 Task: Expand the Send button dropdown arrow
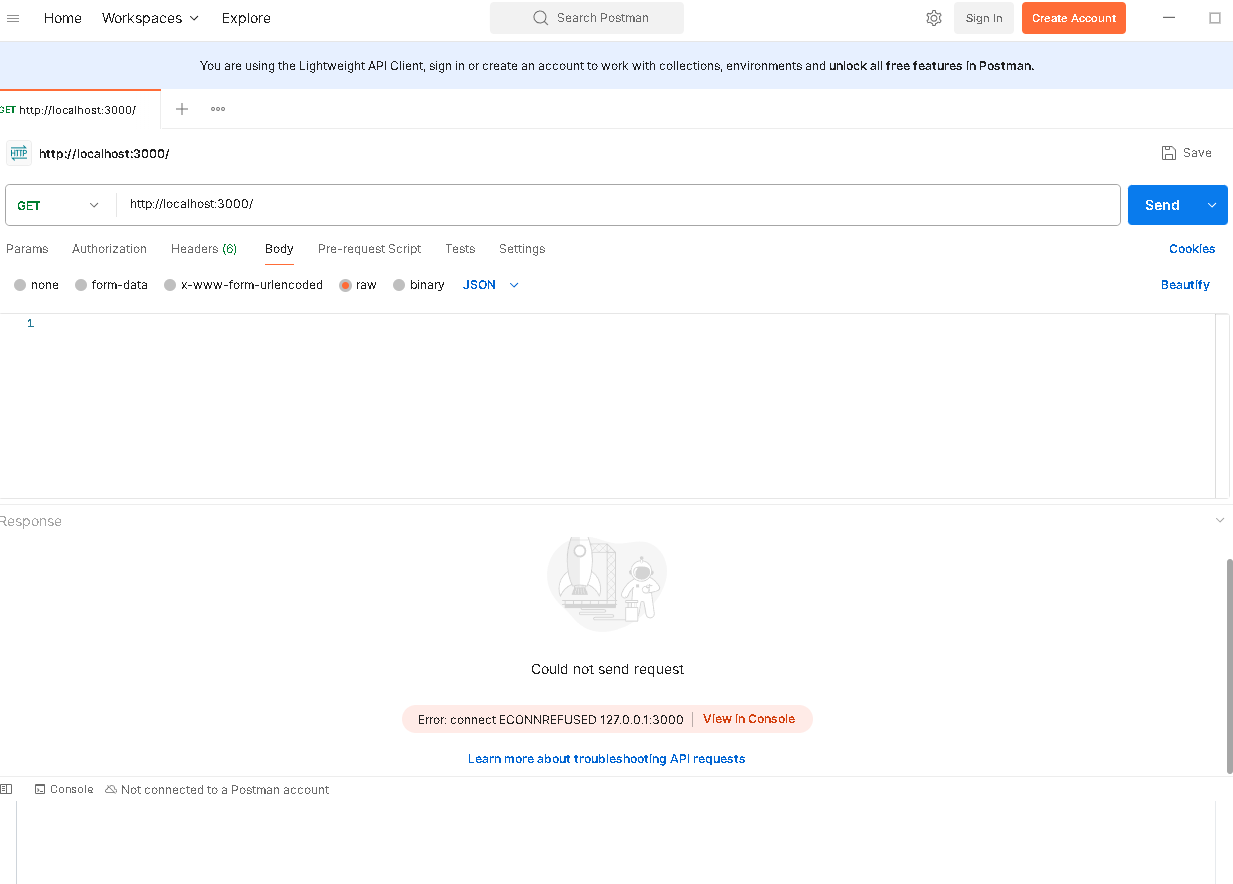pos(1212,205)
